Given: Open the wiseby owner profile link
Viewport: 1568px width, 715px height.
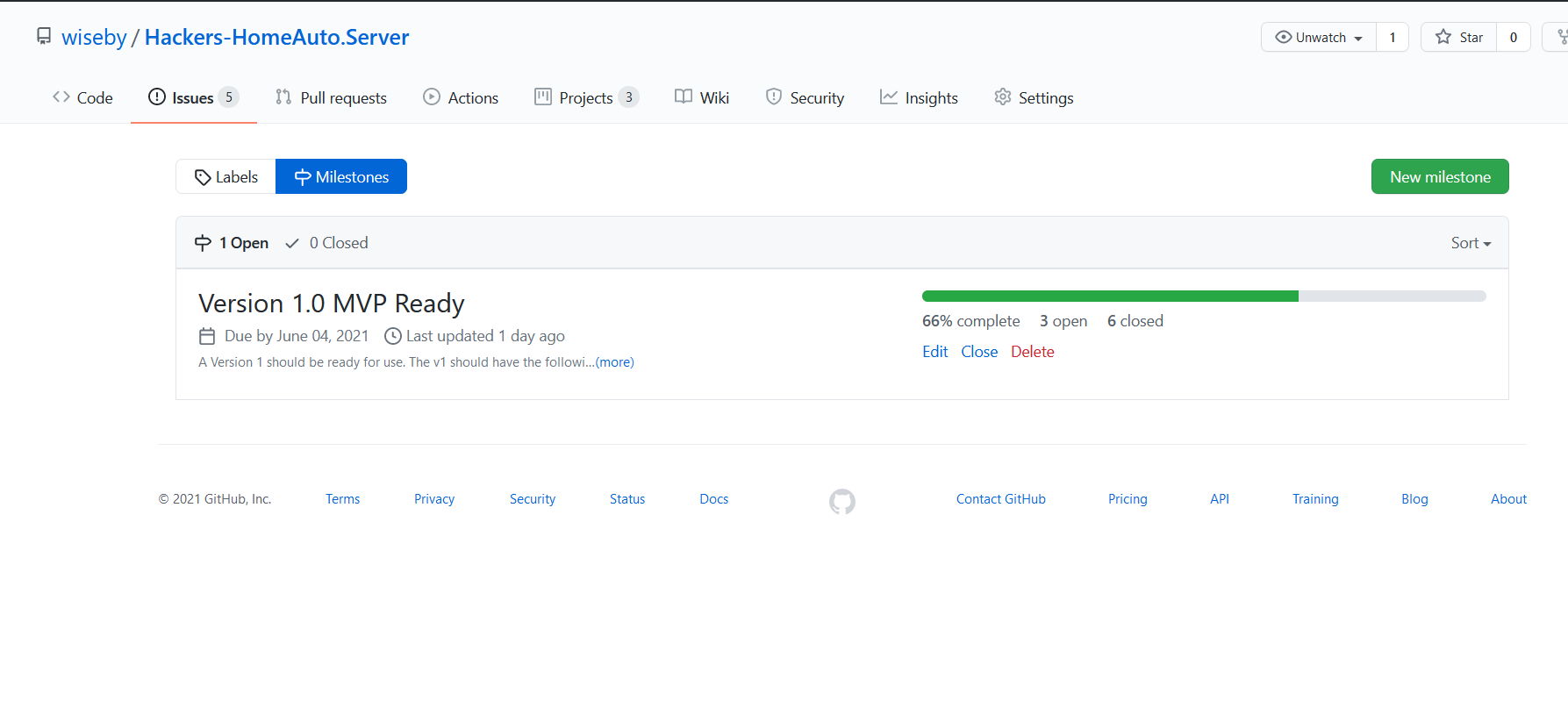Looking at the screenshot, I should [94, 37].
